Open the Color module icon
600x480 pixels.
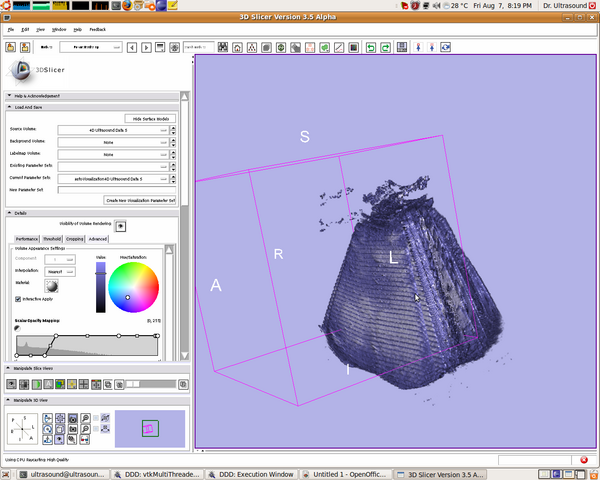coord(354,47)
